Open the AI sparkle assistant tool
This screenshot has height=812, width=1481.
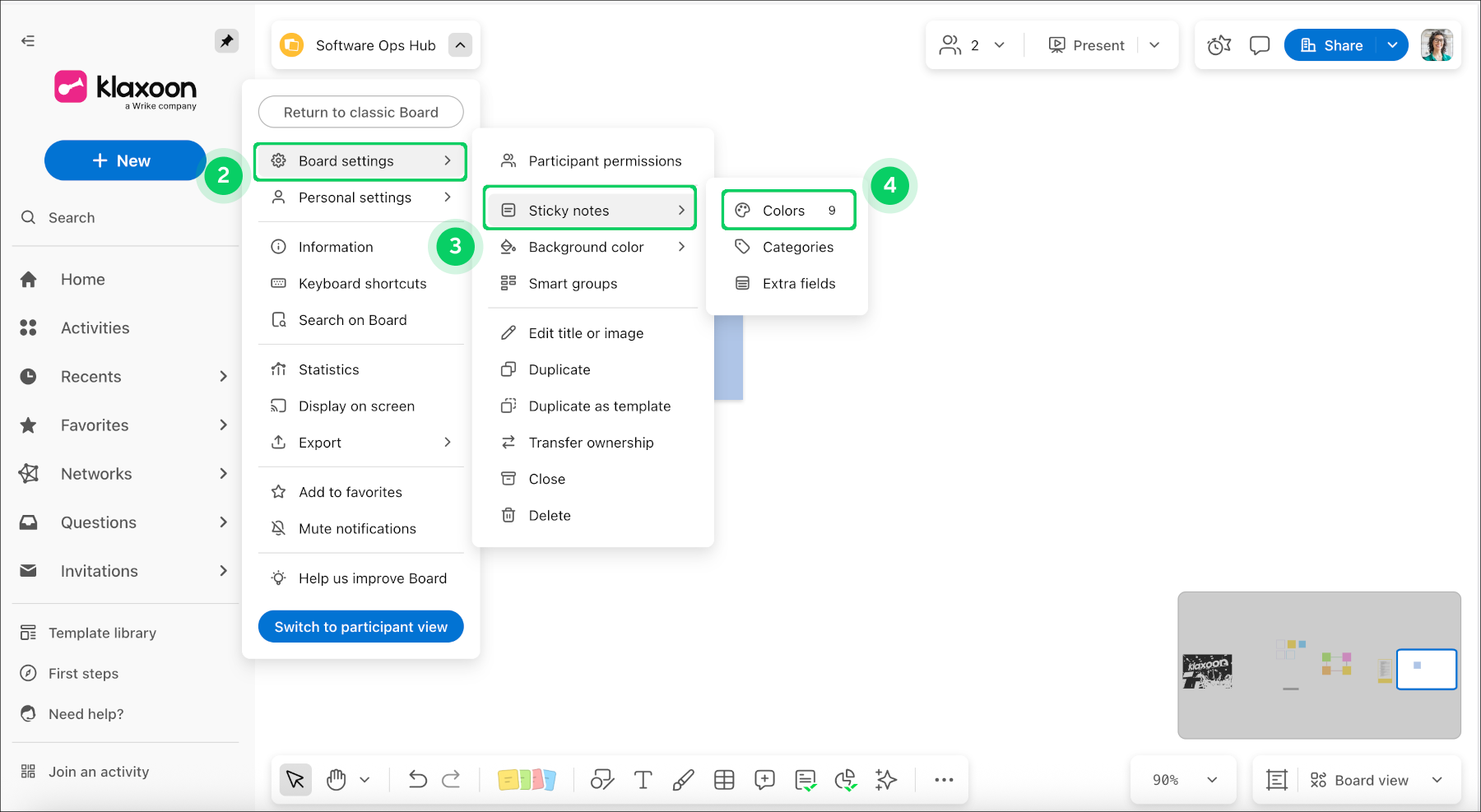point(885,779)
